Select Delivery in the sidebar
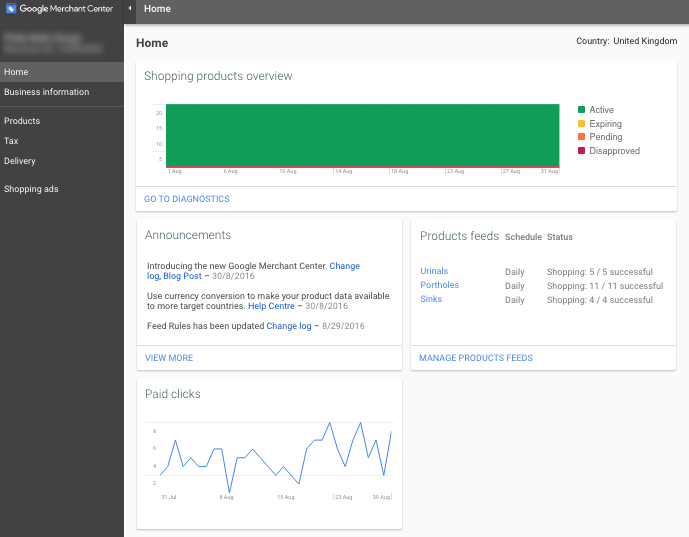This screenshot has width=689, height=537. tap(20, 161)
